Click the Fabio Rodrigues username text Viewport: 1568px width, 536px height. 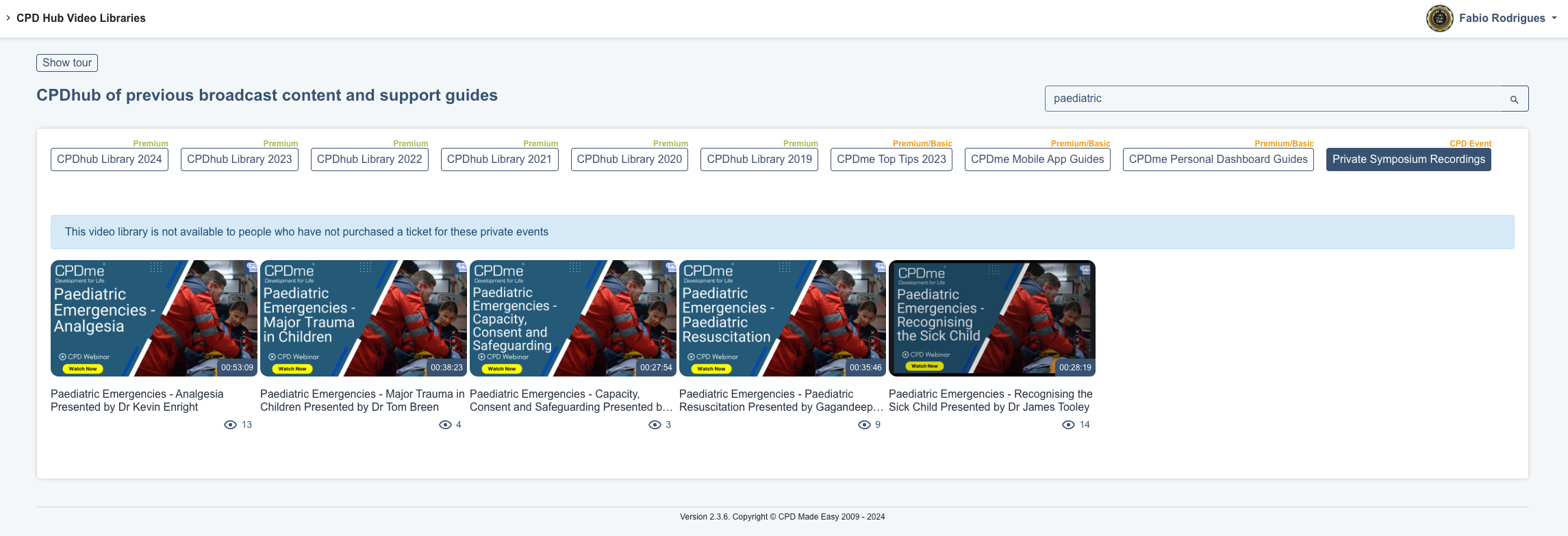coord(1502,18)
